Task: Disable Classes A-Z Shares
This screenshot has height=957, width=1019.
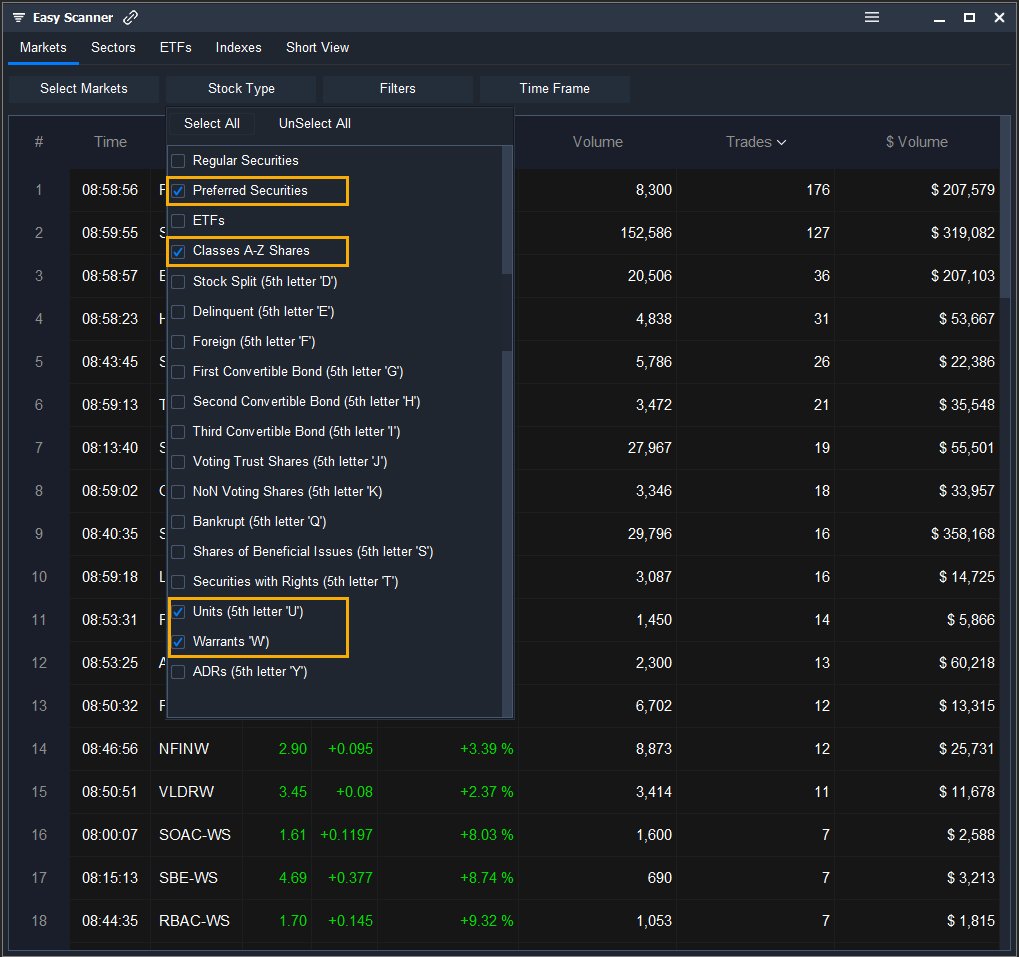Action: 178,251
